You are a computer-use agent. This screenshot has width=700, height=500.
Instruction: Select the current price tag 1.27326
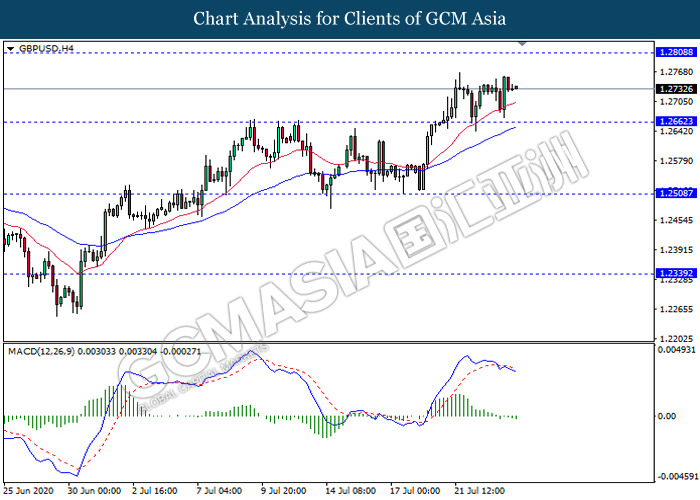[x=676, y=89]
